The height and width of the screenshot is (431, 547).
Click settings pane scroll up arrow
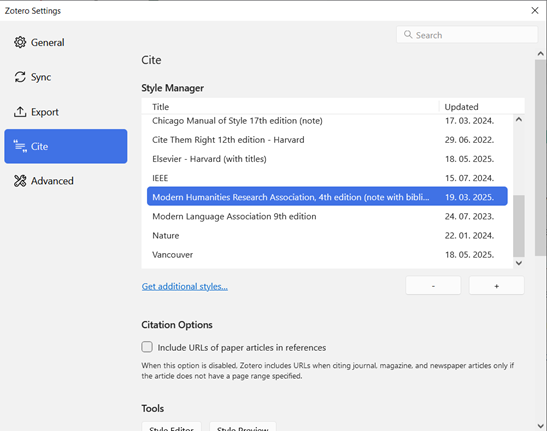540,54
